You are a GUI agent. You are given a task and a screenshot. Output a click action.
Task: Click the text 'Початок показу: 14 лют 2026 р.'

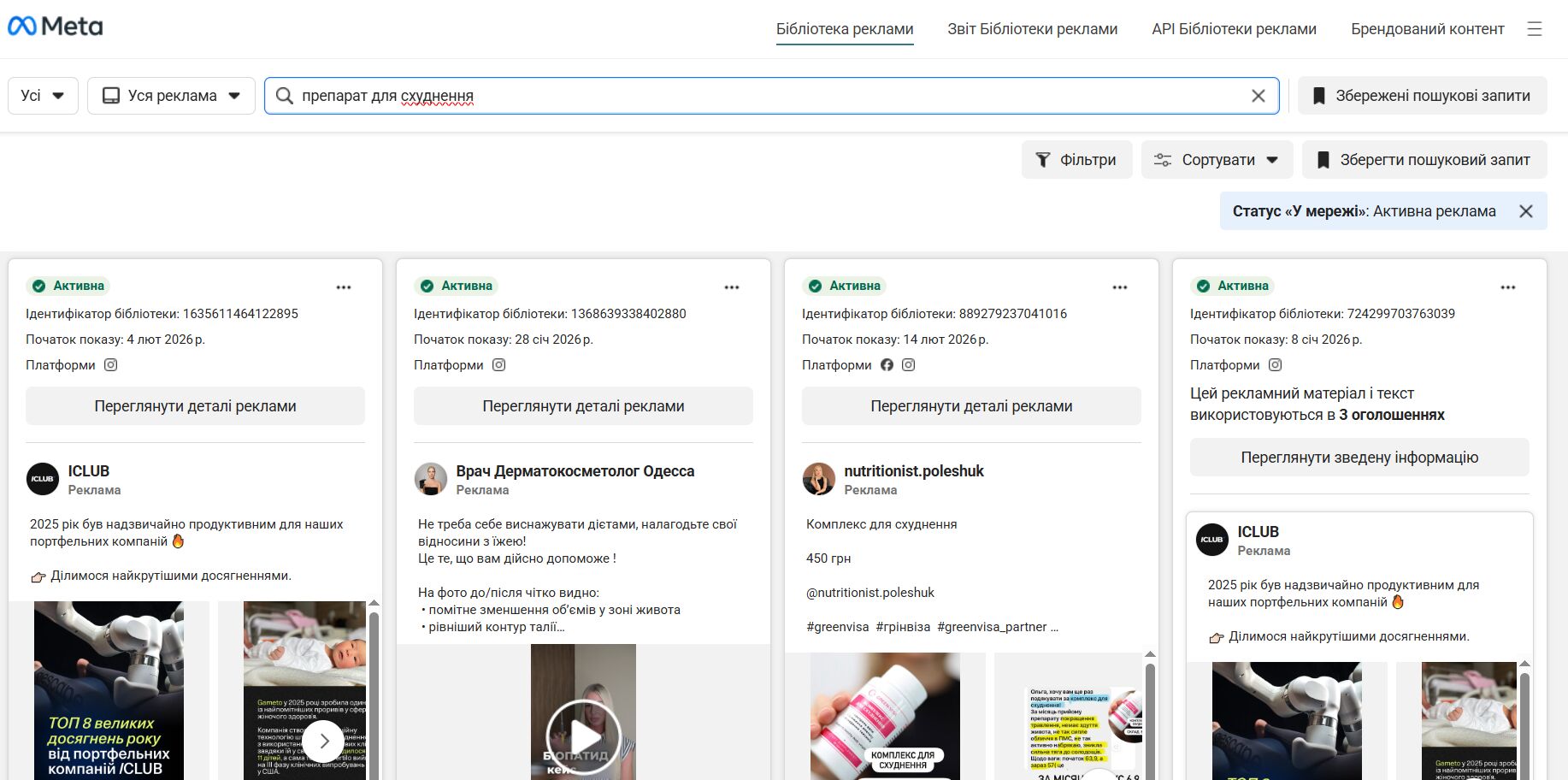(x=895, y=340)
